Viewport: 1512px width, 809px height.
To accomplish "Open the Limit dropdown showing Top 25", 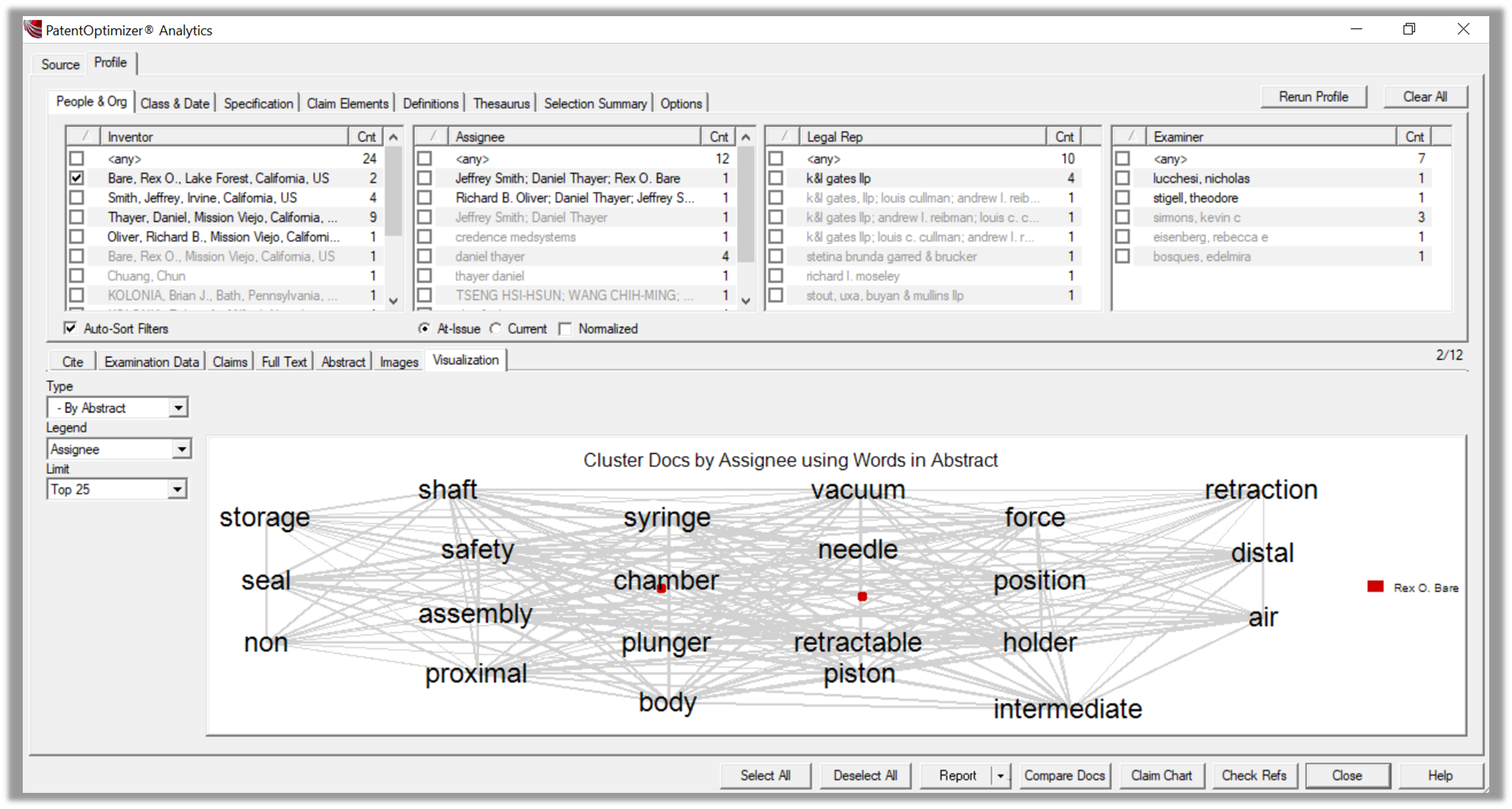I will 177,489.
